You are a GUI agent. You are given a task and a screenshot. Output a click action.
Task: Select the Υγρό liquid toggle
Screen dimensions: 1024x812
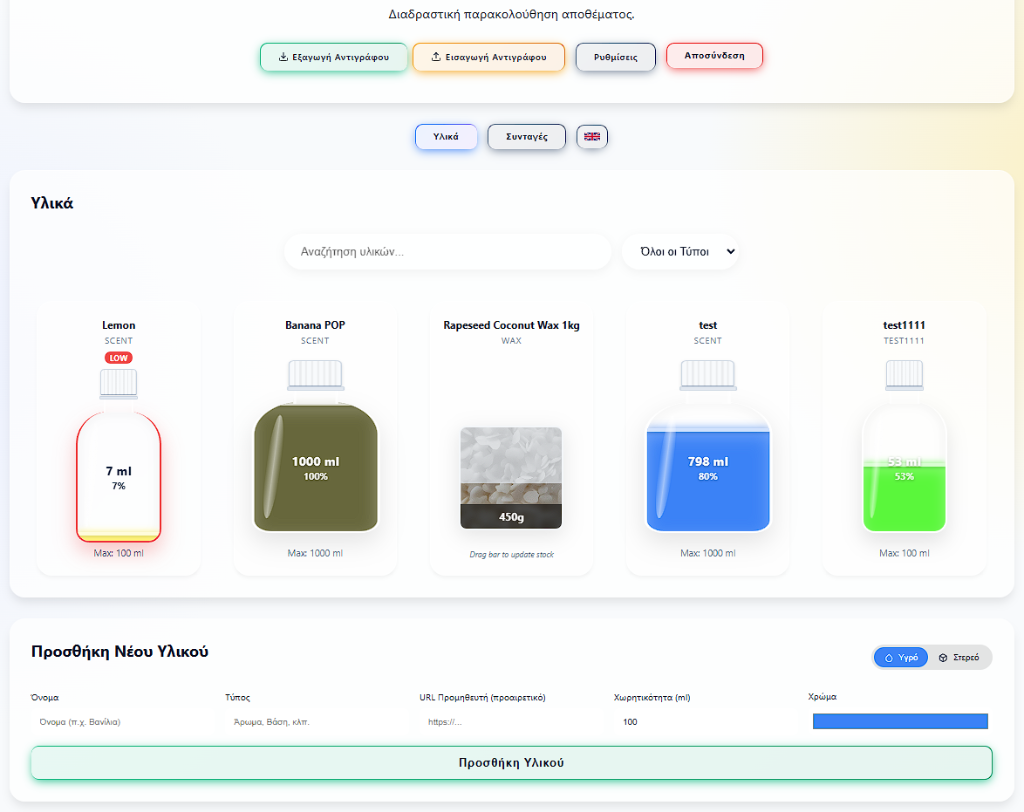click(901, 657)
